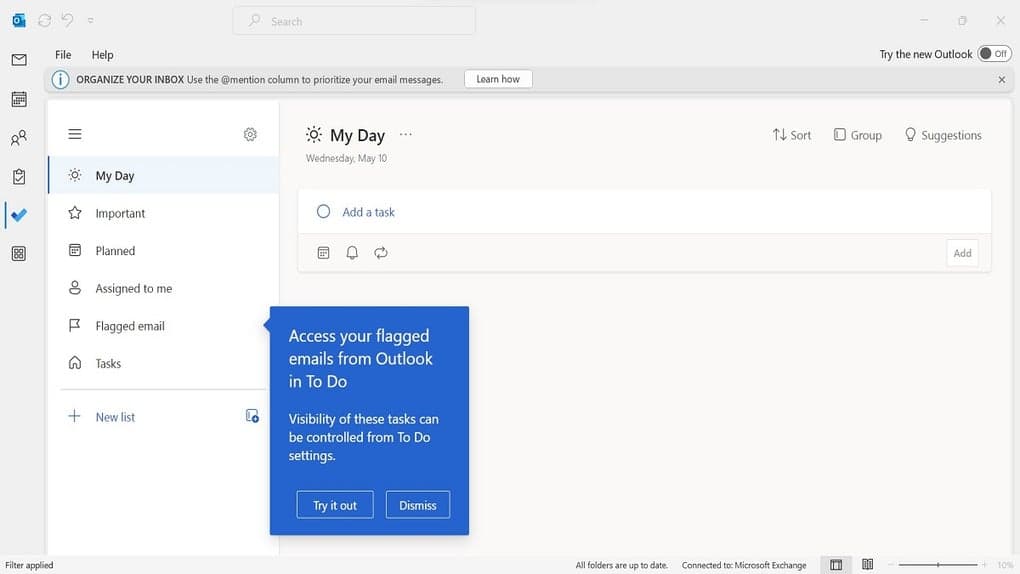The image size is (1020, 574).
Task: Click the Add button
Action: tap(962, 253)
